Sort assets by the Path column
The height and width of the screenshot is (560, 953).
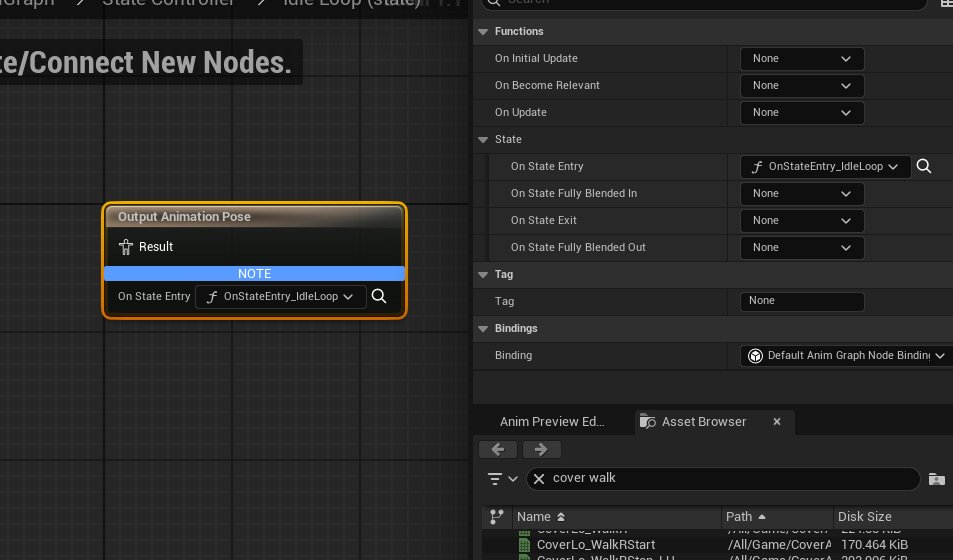777,516
